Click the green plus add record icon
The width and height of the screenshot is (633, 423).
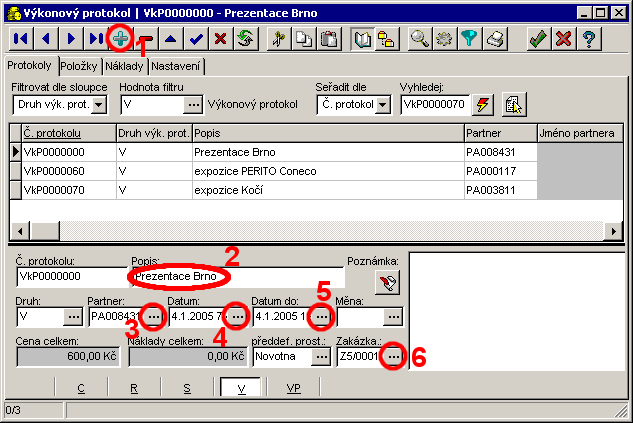pos(121,39)
